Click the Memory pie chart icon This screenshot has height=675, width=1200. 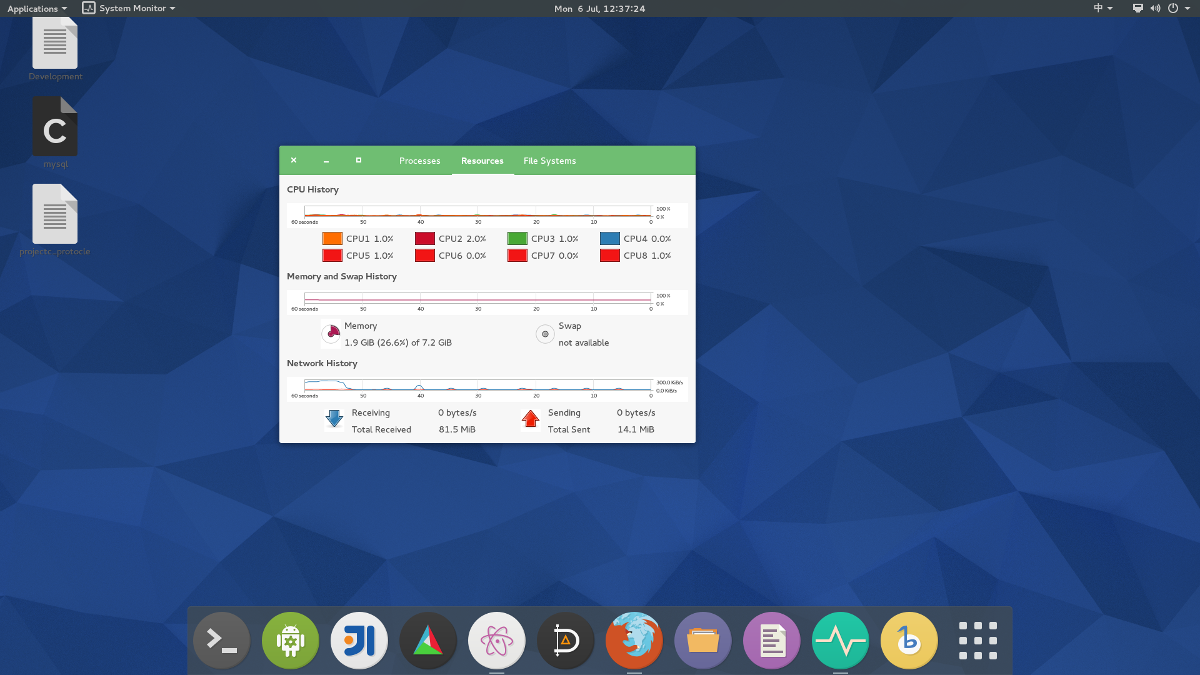coord(332,334)
